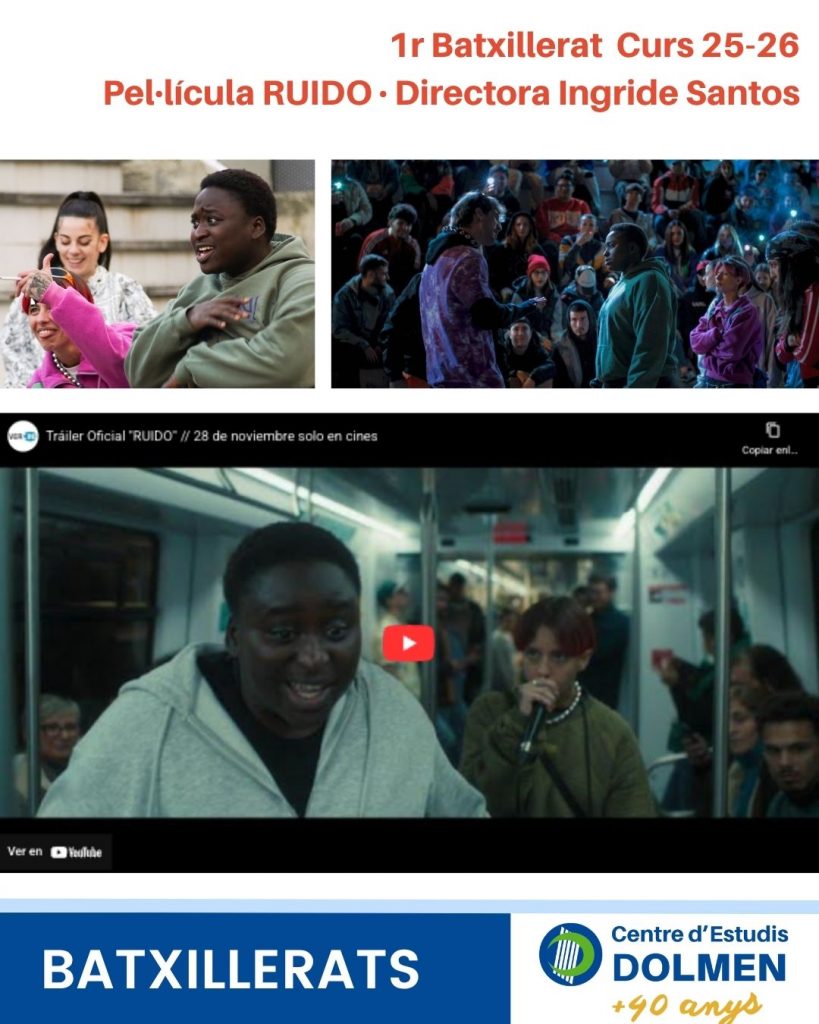819x1024 pixels.
Task: Click the red beanie spectator in crowd photo
Action: (538, 266)
